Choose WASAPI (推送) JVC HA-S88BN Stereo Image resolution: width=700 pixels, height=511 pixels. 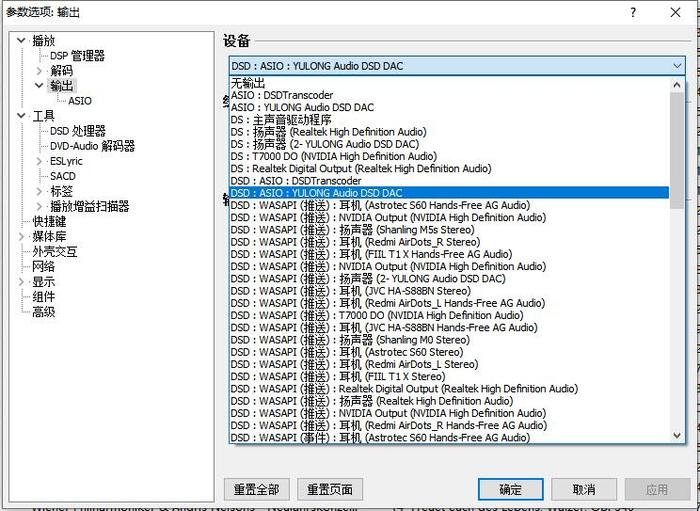[449, 291]
